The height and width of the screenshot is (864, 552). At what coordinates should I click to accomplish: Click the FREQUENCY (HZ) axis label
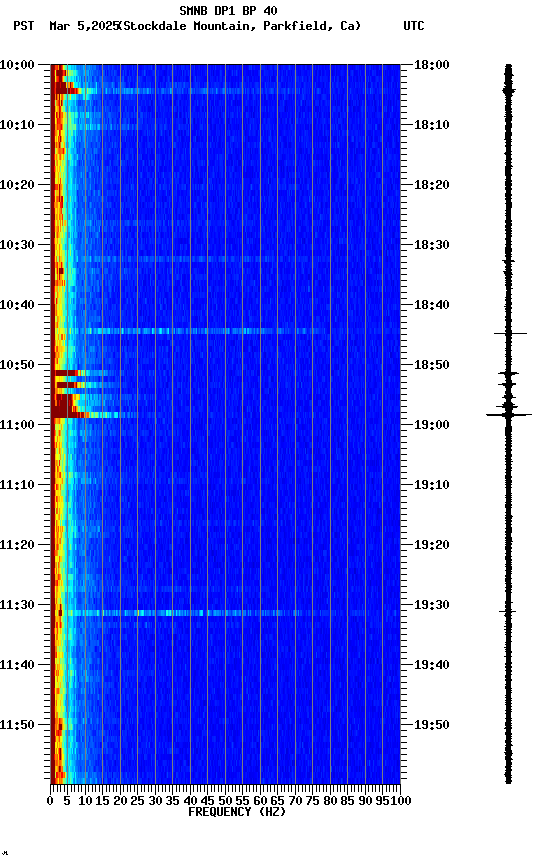click(237, 812)
